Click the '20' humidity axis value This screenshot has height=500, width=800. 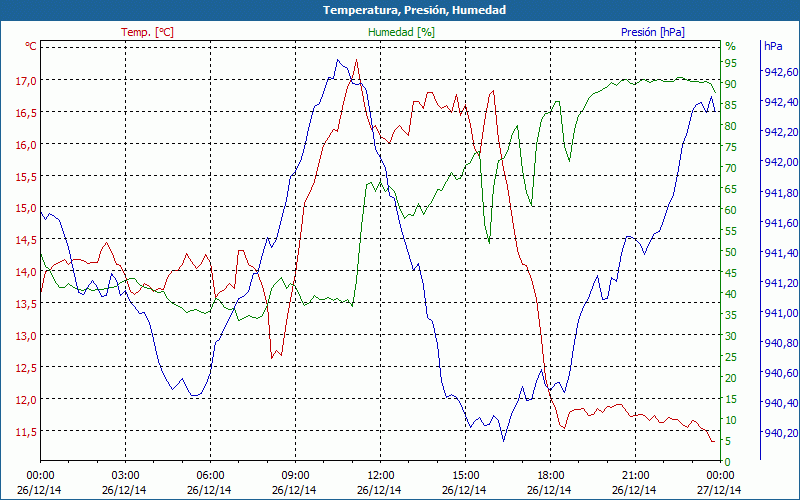tap(731, 378)
